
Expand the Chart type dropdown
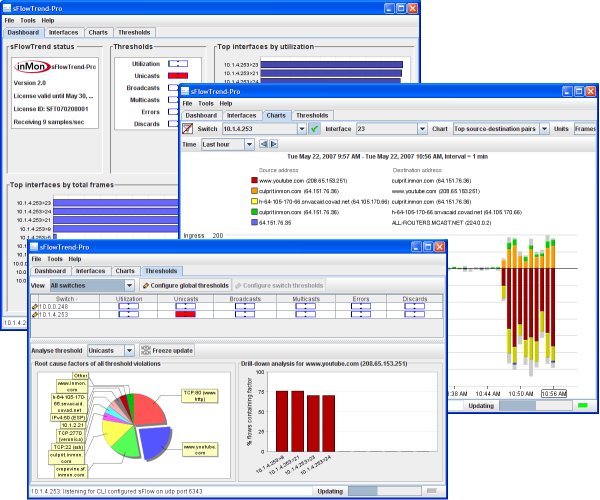pyautogui.click(x=544, y=129)
